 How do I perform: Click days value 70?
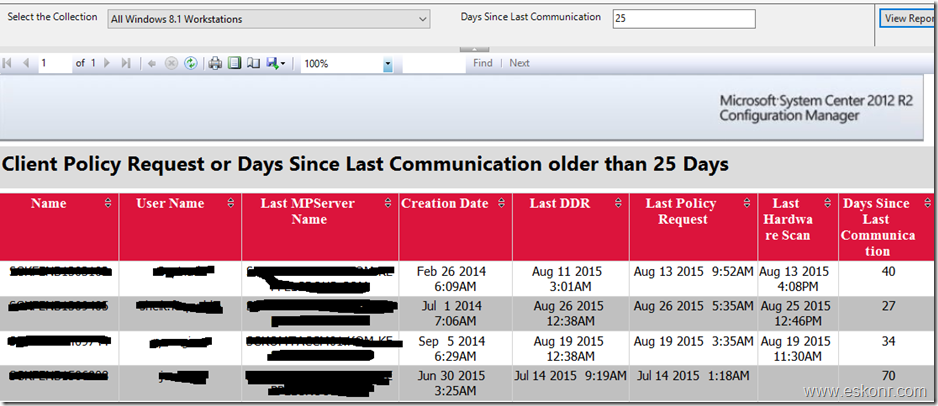(888, 376)
